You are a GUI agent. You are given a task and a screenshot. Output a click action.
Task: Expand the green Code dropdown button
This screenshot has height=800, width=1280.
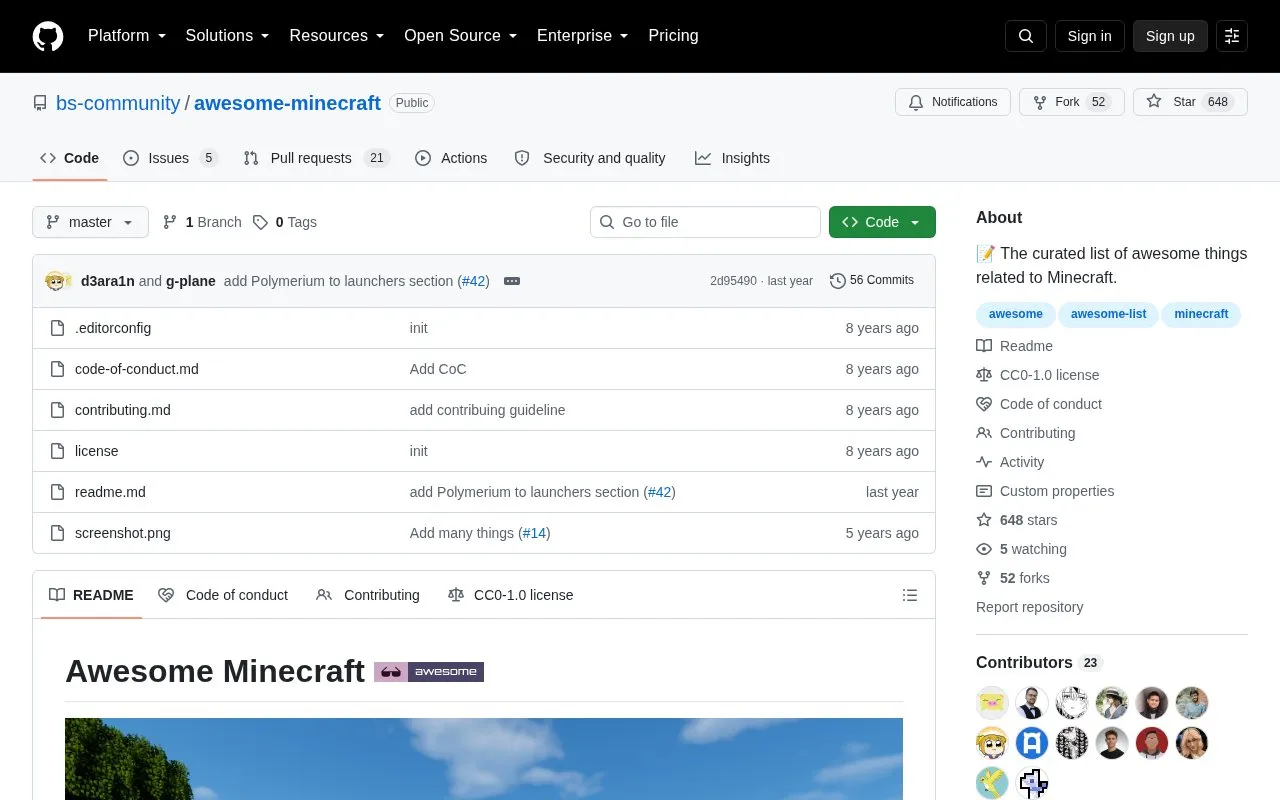pos(882,222)
